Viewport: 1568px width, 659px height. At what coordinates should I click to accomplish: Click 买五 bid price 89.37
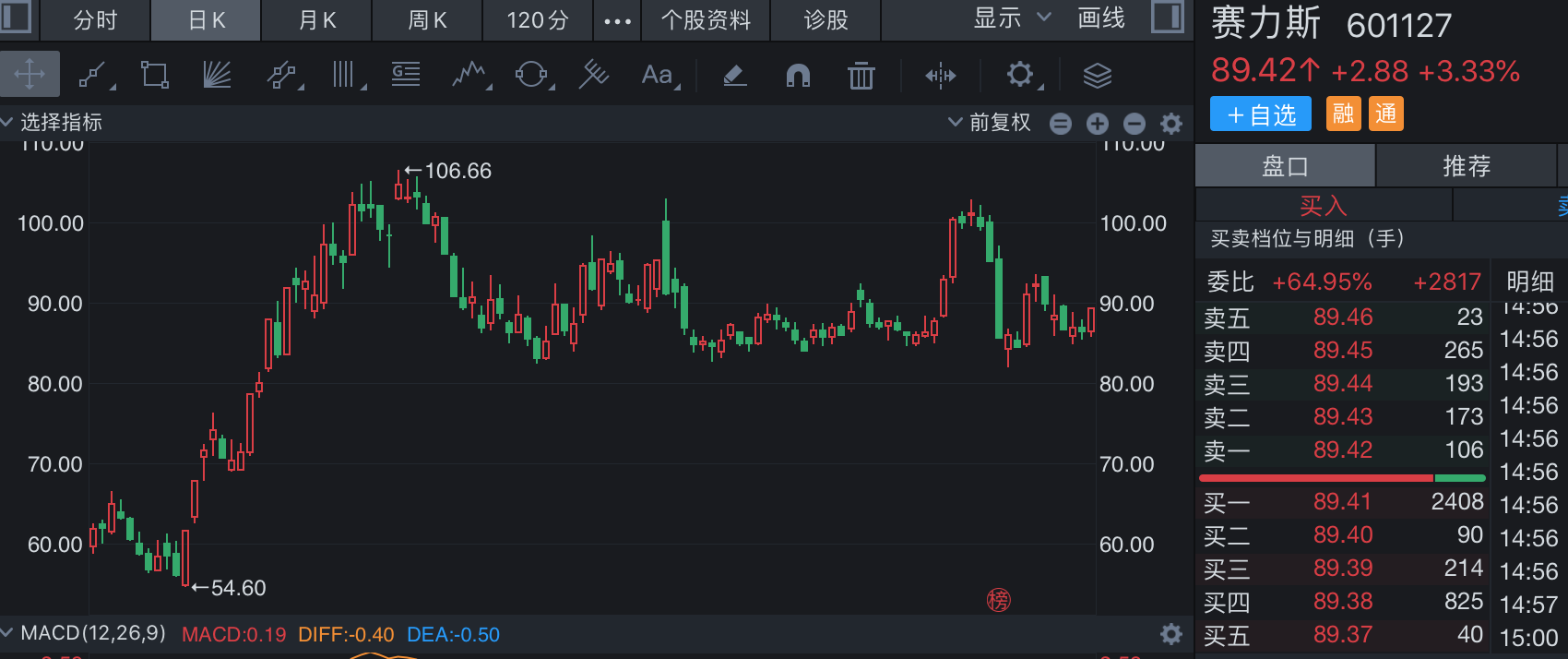[1343, 635]
